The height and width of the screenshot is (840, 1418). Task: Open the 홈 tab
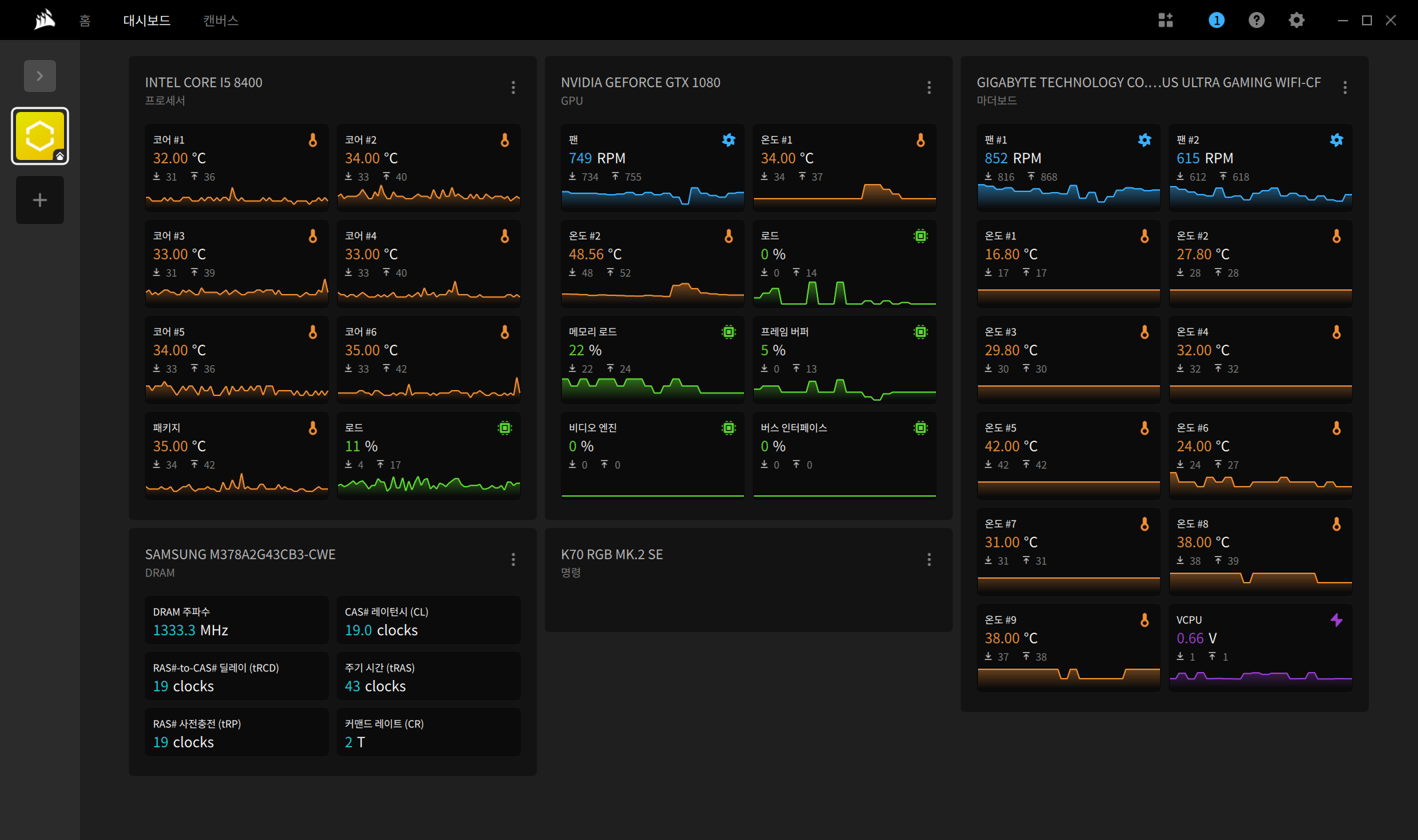tap(85, 21)
